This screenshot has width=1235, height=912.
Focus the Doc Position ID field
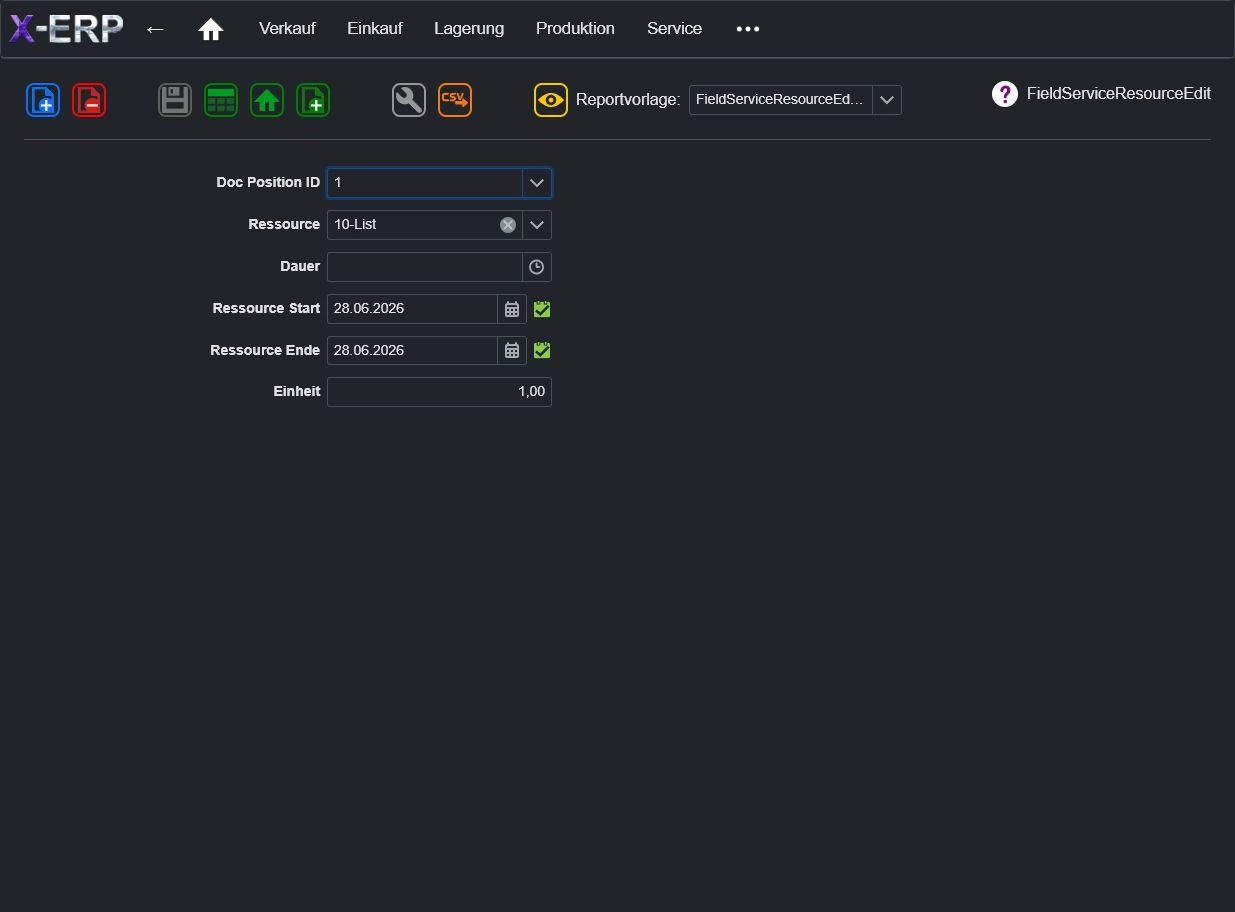tap(425, 183)
